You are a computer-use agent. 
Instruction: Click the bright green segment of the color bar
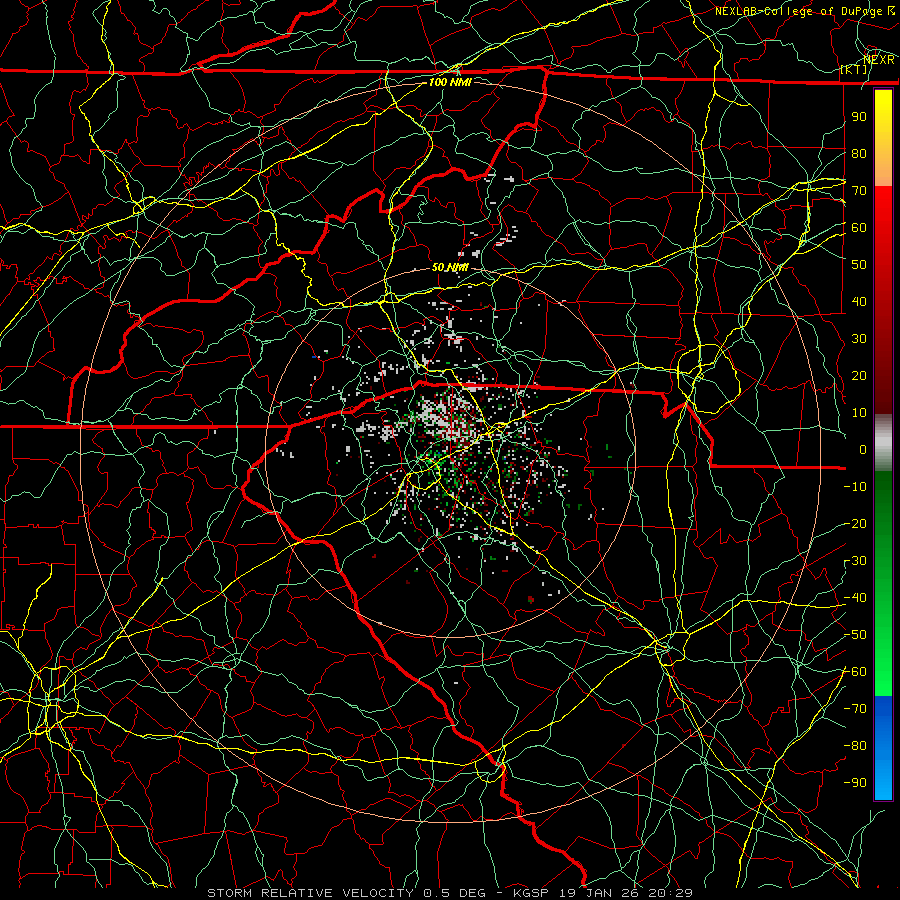click(883, 660)
